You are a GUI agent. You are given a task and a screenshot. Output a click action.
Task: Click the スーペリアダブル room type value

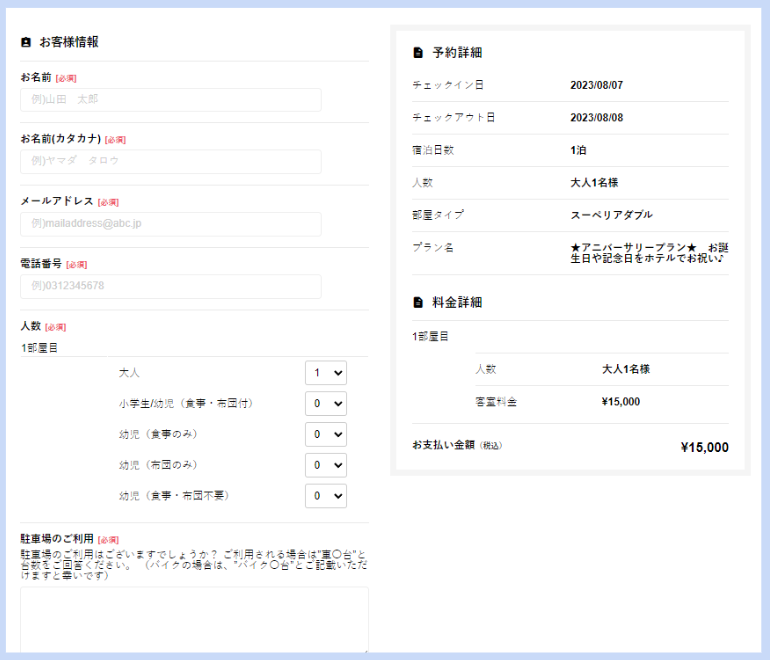[611, 215]
